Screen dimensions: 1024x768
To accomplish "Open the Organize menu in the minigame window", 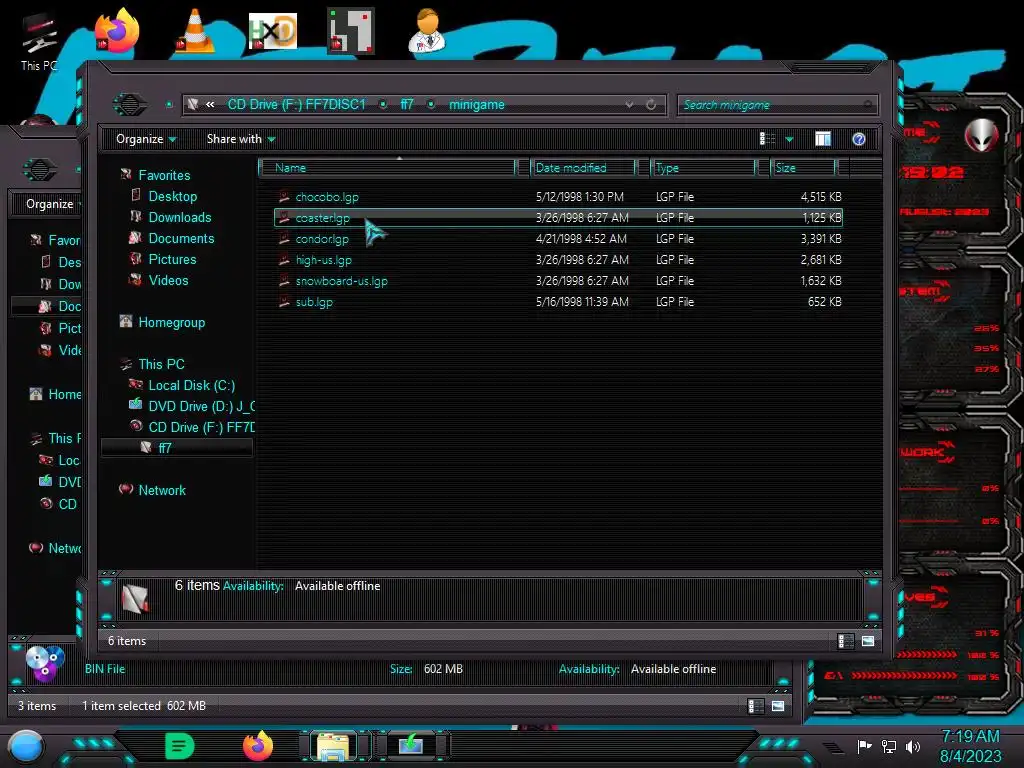I will point(146,139).
